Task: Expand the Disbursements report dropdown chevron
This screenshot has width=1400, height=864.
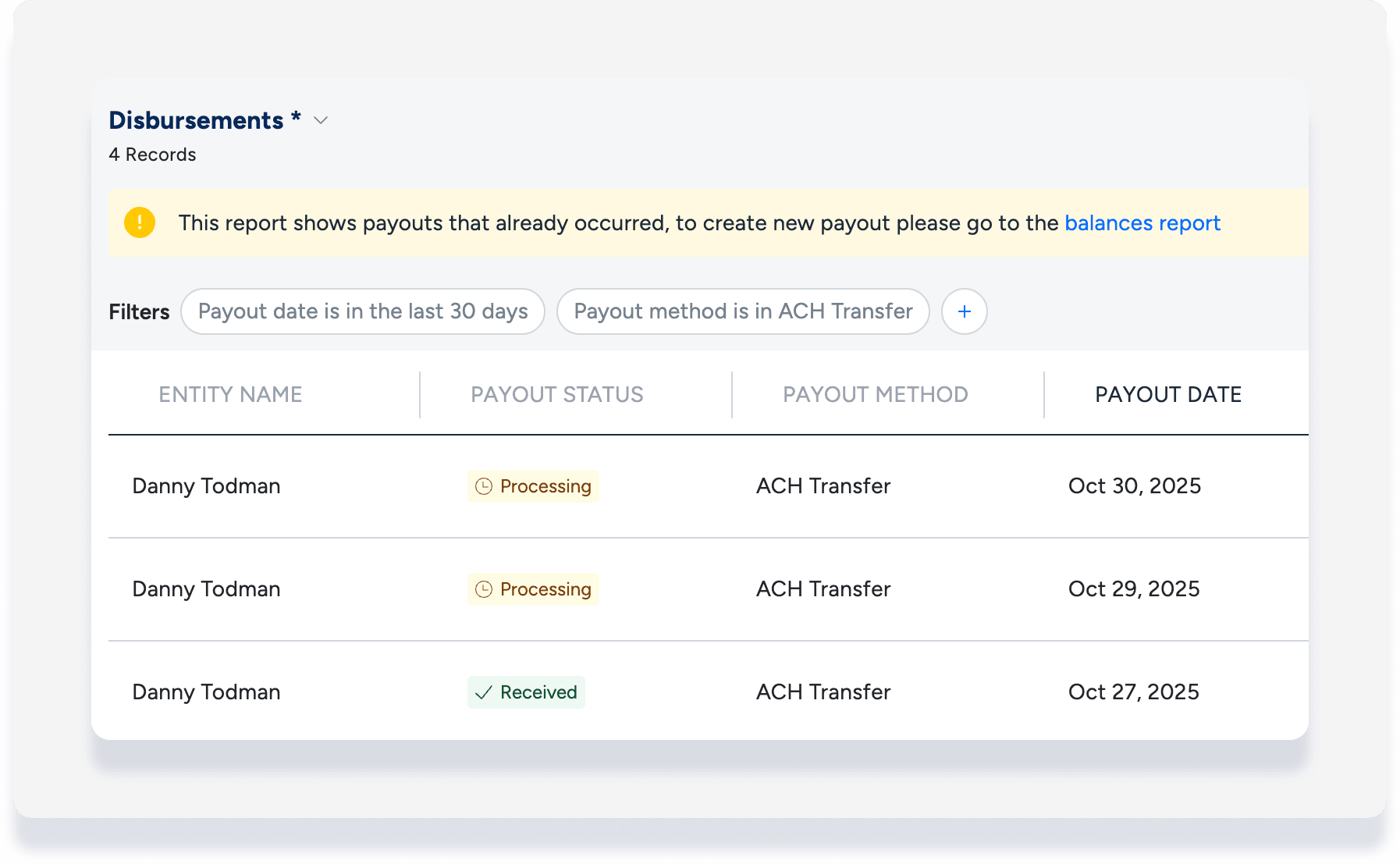Action: 321,120
